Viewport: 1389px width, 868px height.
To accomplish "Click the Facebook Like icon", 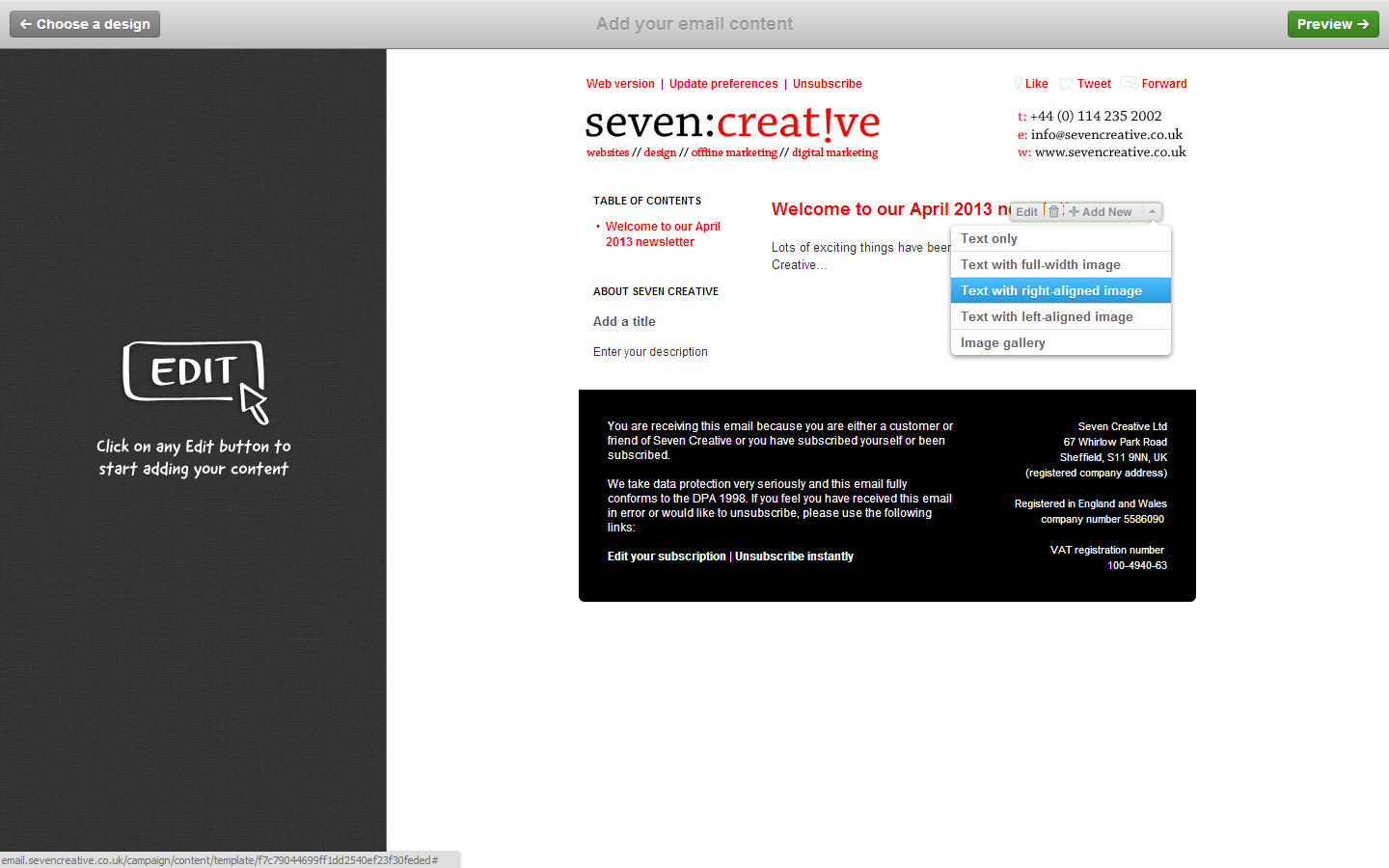I will [1019, 84].
